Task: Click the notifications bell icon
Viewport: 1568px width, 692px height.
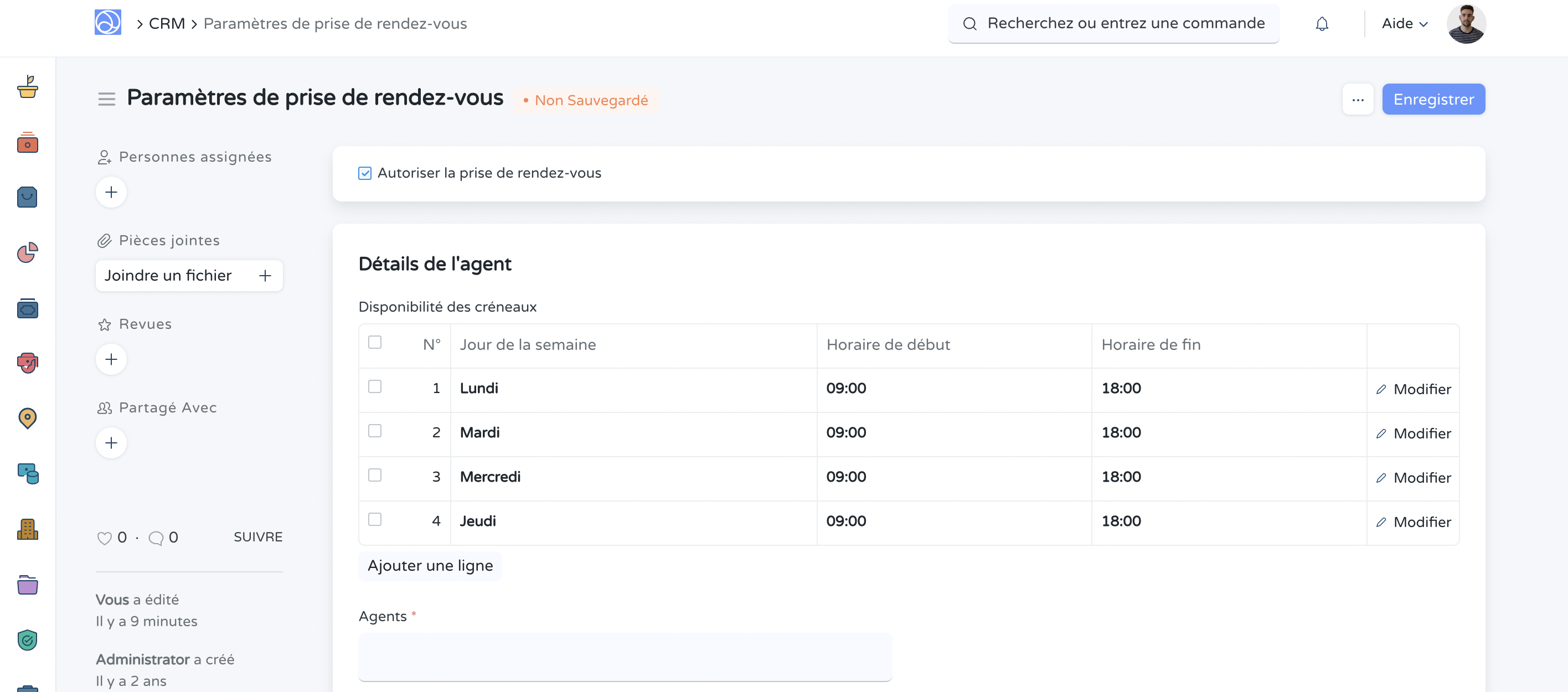Action: (1322, 24)
